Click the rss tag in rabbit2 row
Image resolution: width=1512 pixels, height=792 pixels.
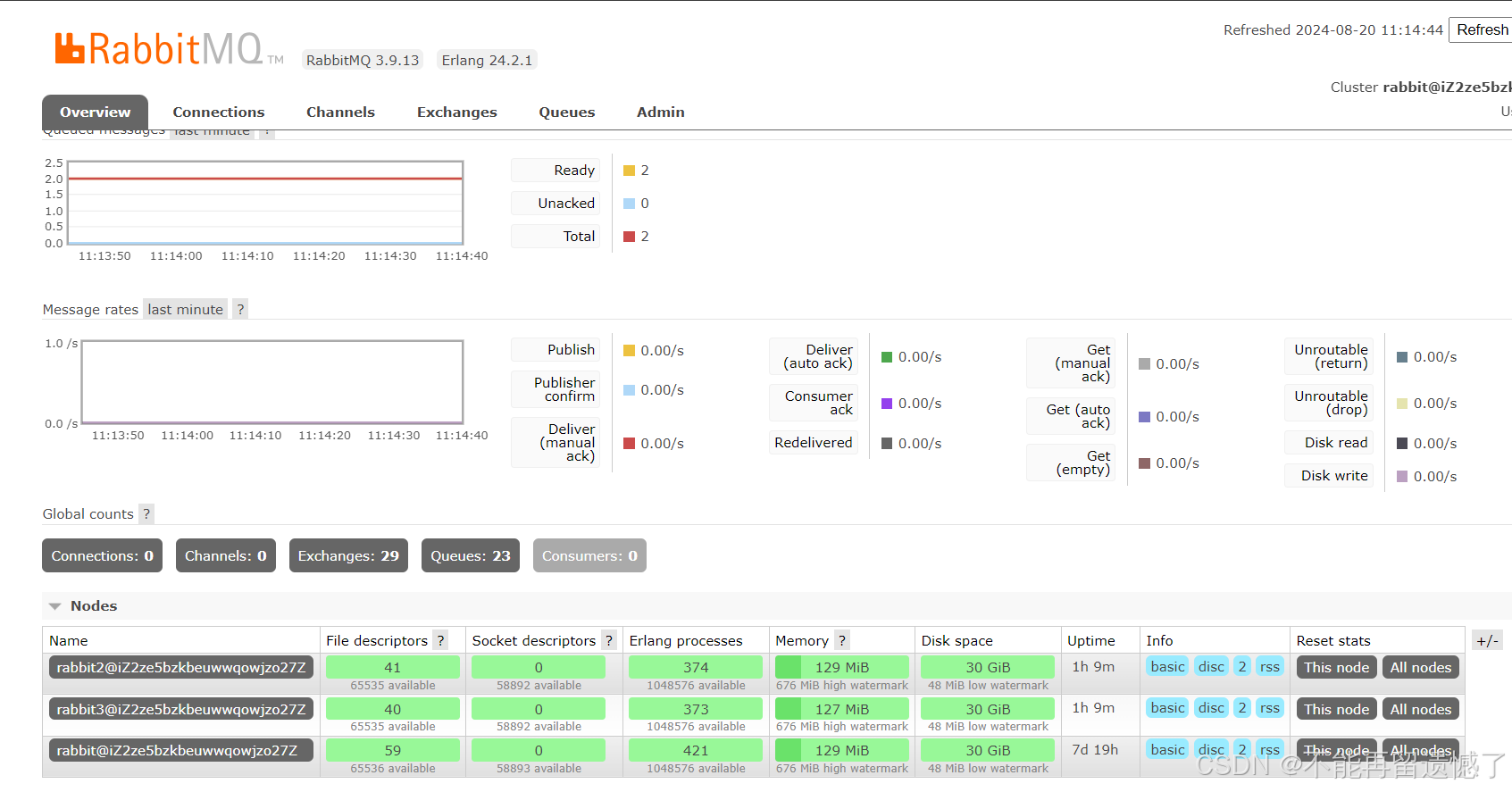pyautogui.click(x=1269, y=666)
